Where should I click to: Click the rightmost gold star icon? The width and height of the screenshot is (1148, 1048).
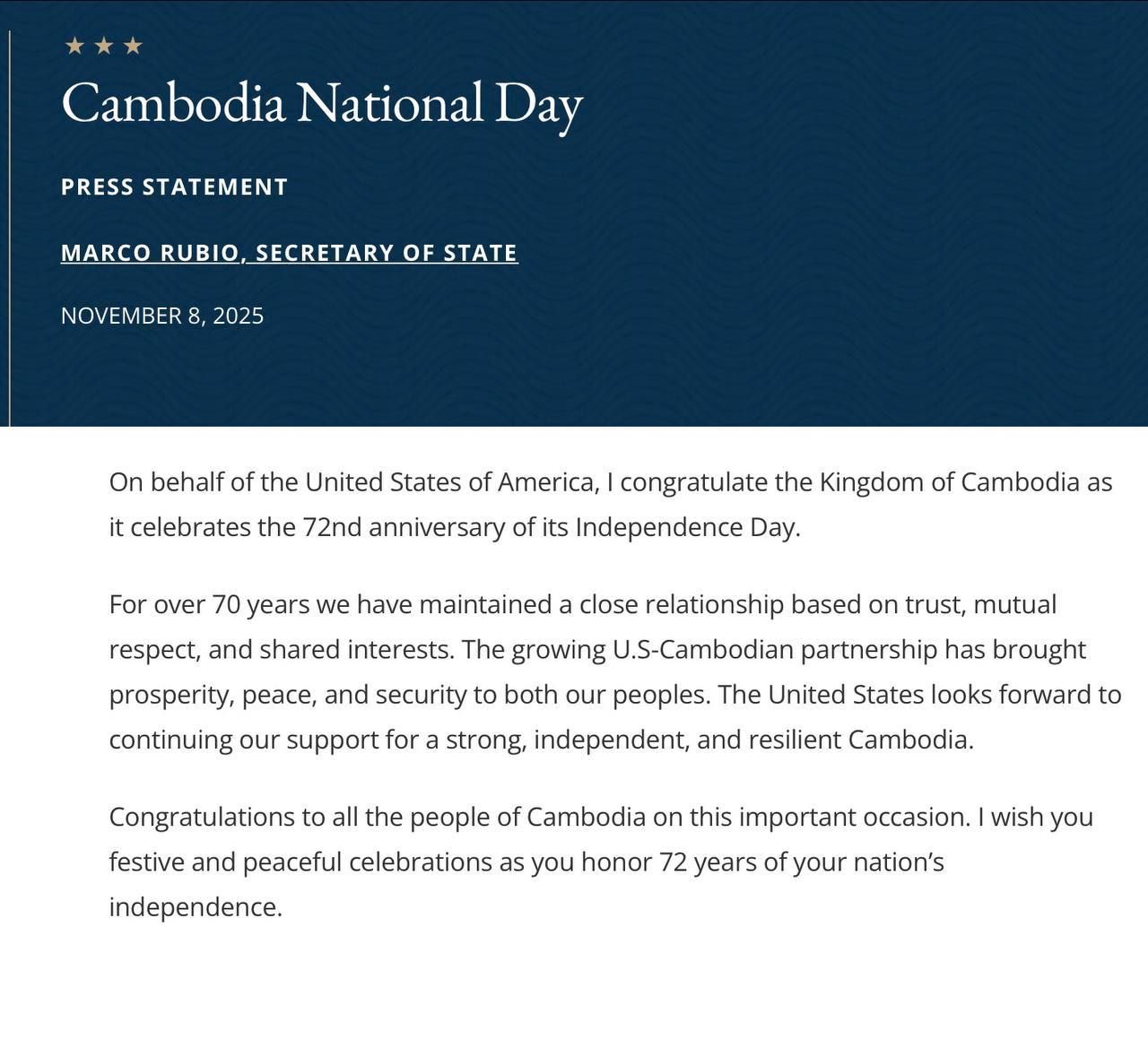click(133, 46)
